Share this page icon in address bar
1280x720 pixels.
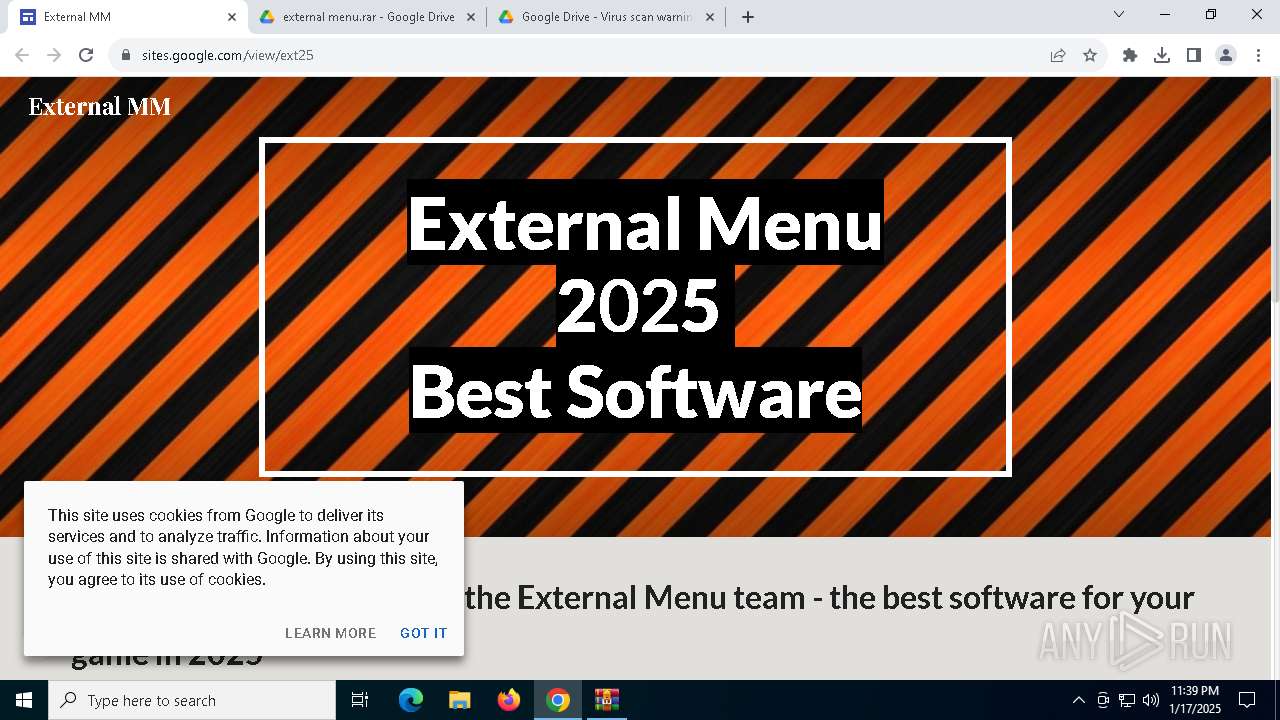(1058, 55)
